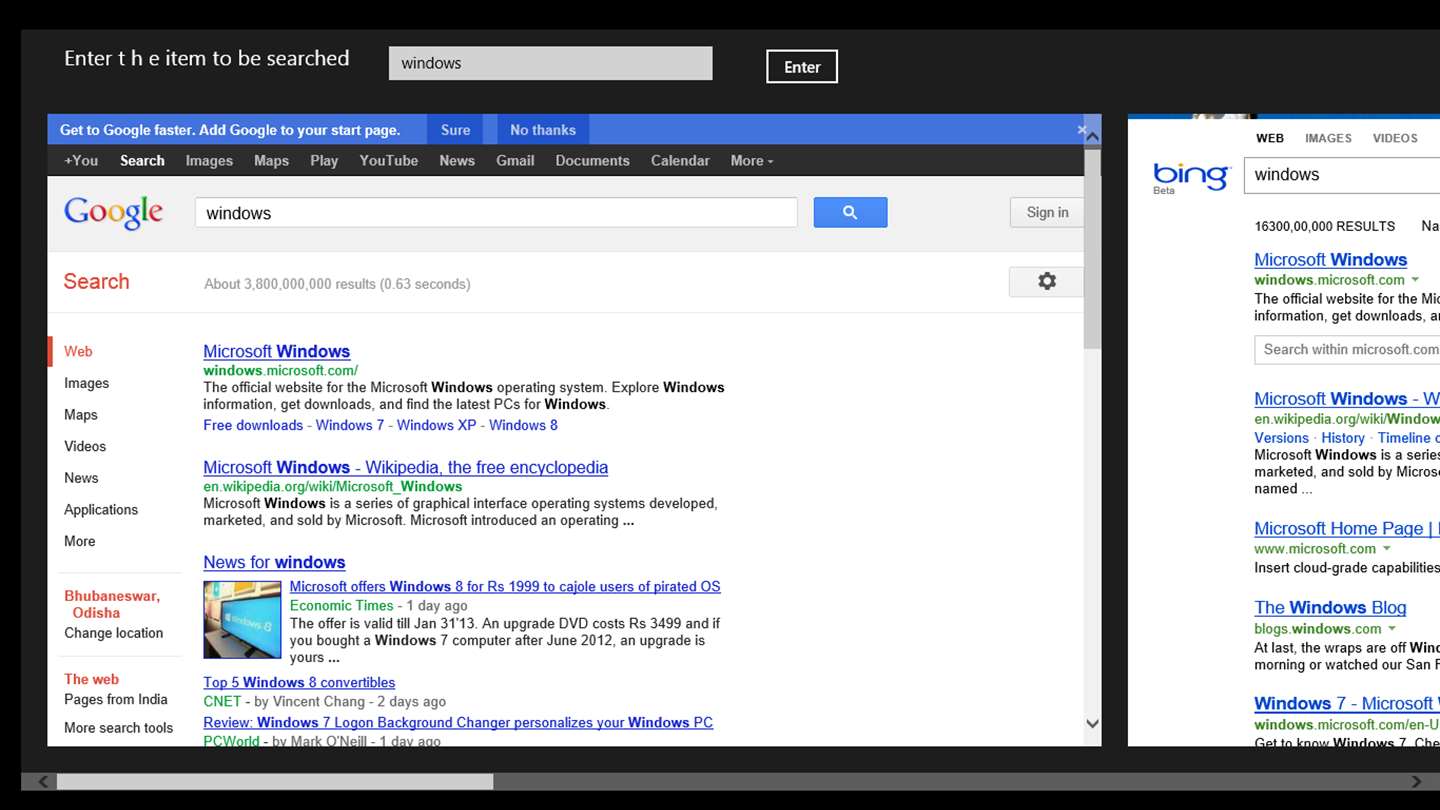
Task: Click Change location link
Action: (113, 633)
